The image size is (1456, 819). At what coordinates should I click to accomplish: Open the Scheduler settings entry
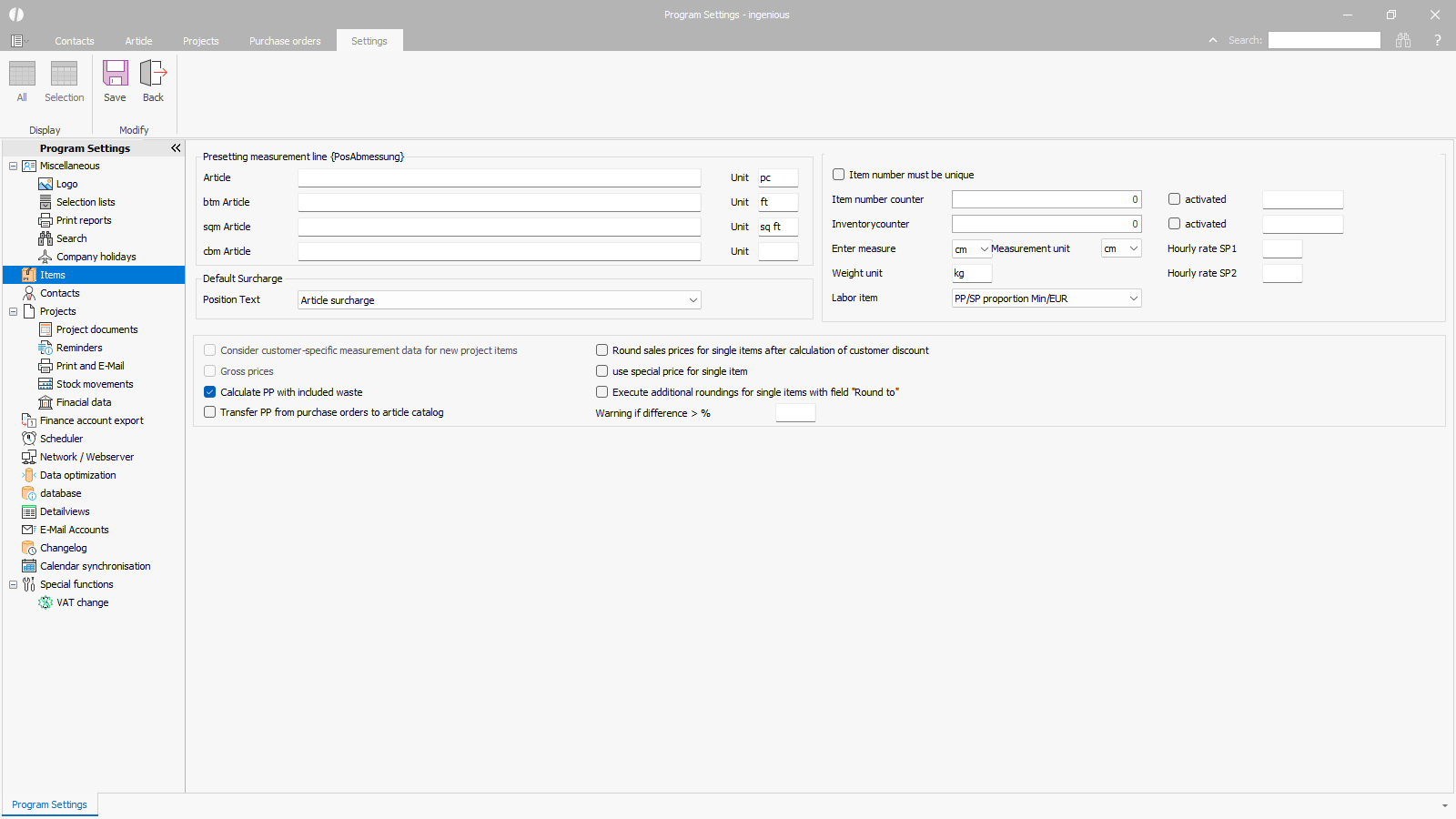point(61,439)
